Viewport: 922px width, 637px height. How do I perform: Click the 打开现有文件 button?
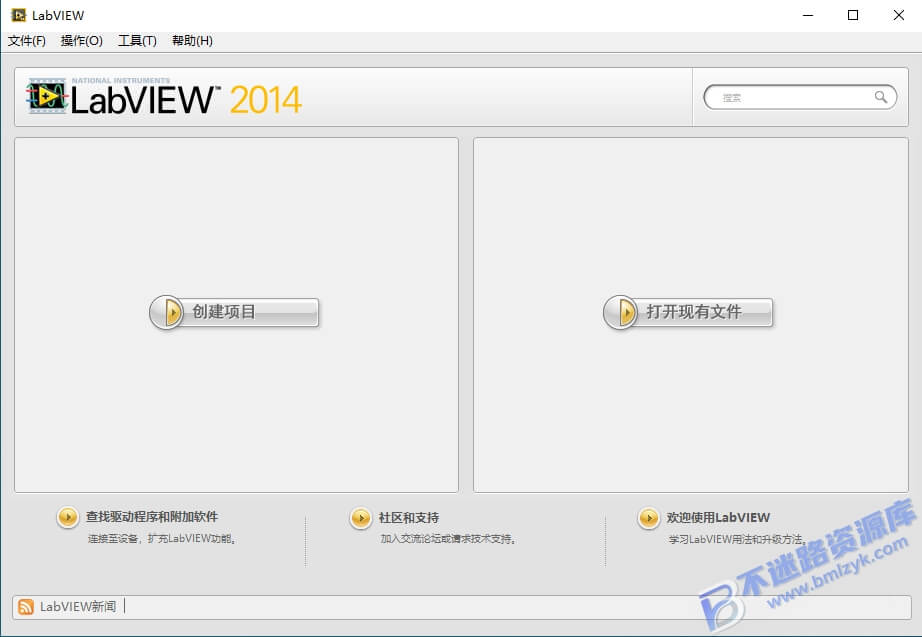(x=688, y=312)
